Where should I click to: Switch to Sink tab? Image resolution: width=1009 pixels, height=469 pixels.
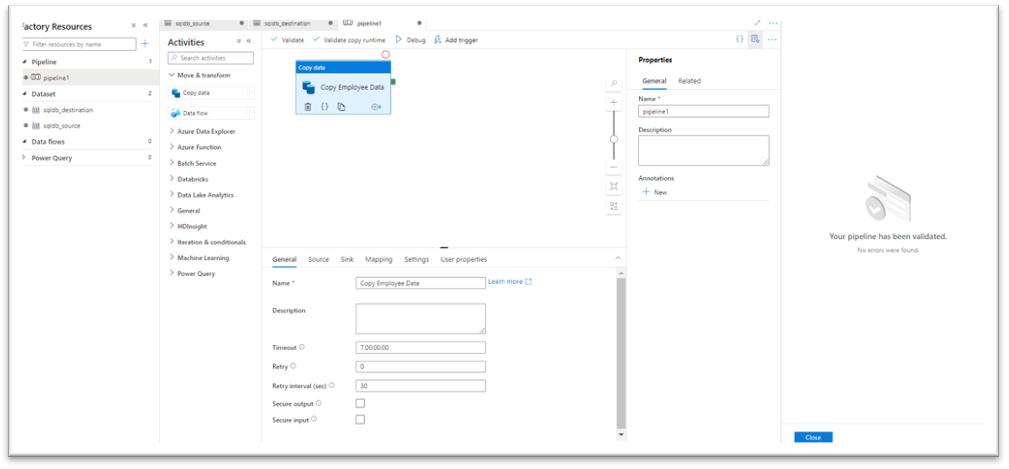347,259
